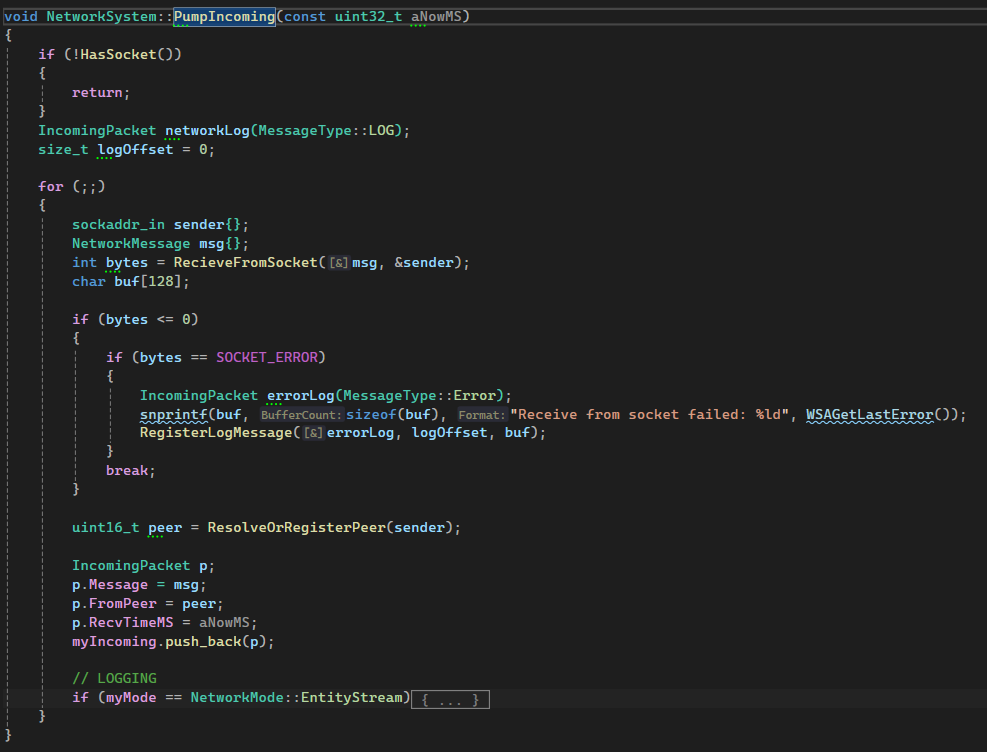Click the RegisterLogMessage function call

tap(219, 433)
